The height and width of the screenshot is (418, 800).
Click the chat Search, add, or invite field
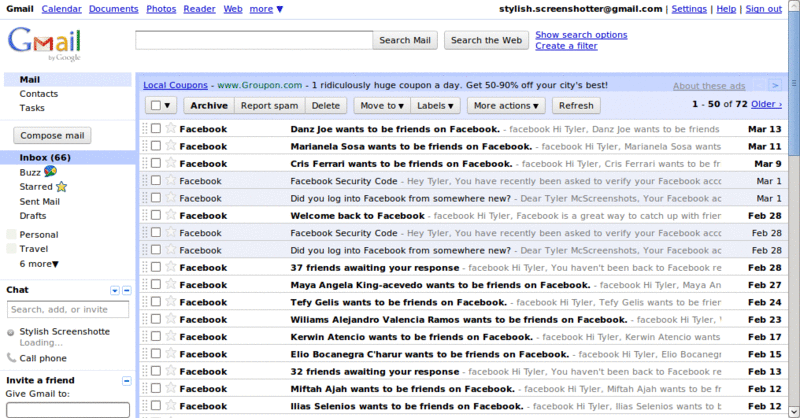(68, 310)
